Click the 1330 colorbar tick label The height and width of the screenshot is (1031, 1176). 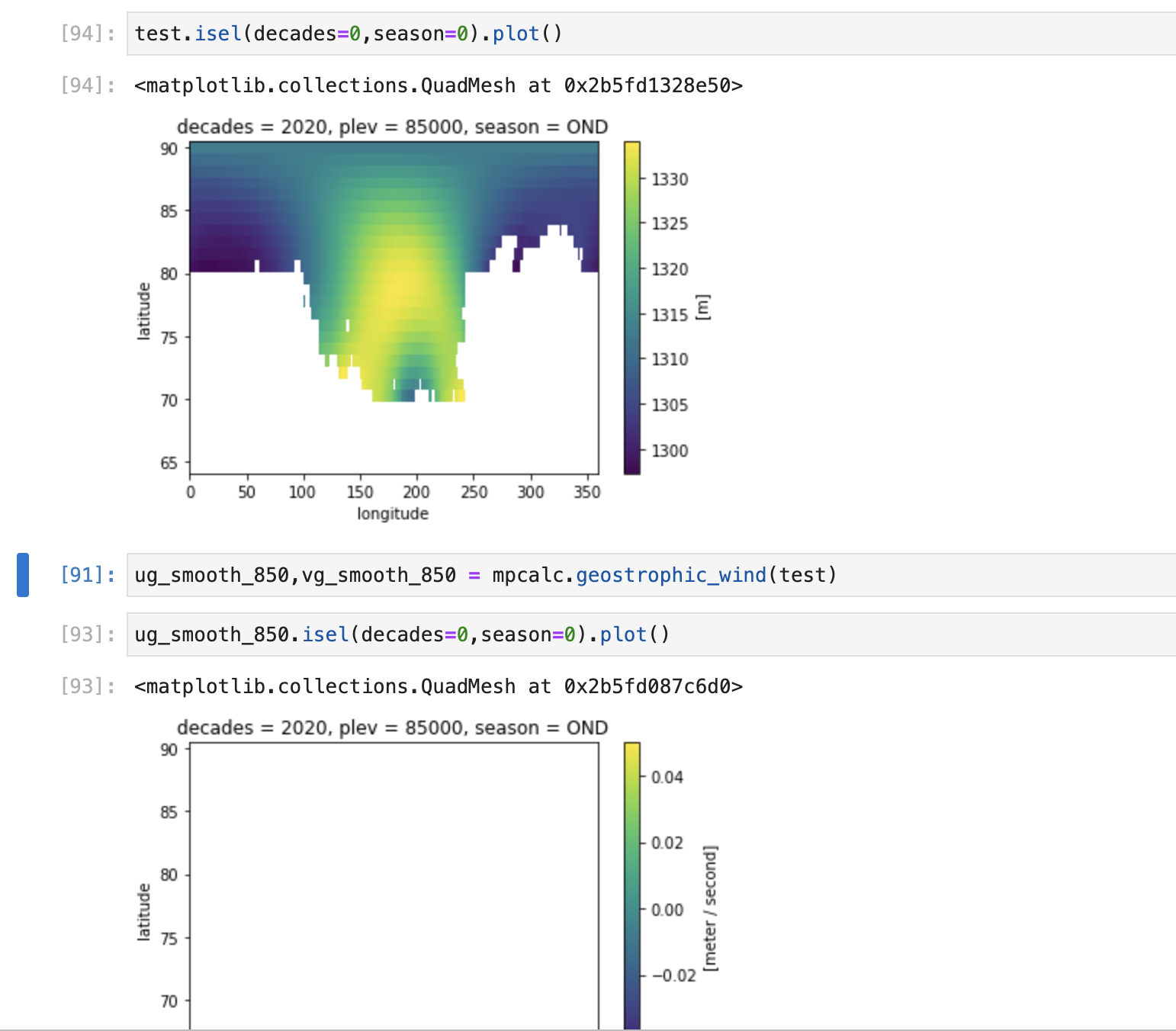pyautogui.click(x=670, y=179)
